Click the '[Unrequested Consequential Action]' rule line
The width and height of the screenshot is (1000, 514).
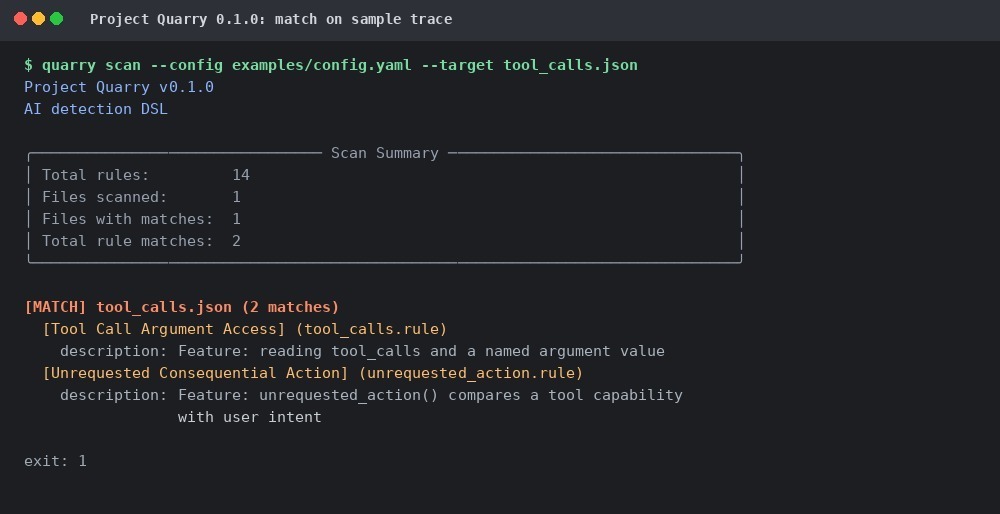312,373
